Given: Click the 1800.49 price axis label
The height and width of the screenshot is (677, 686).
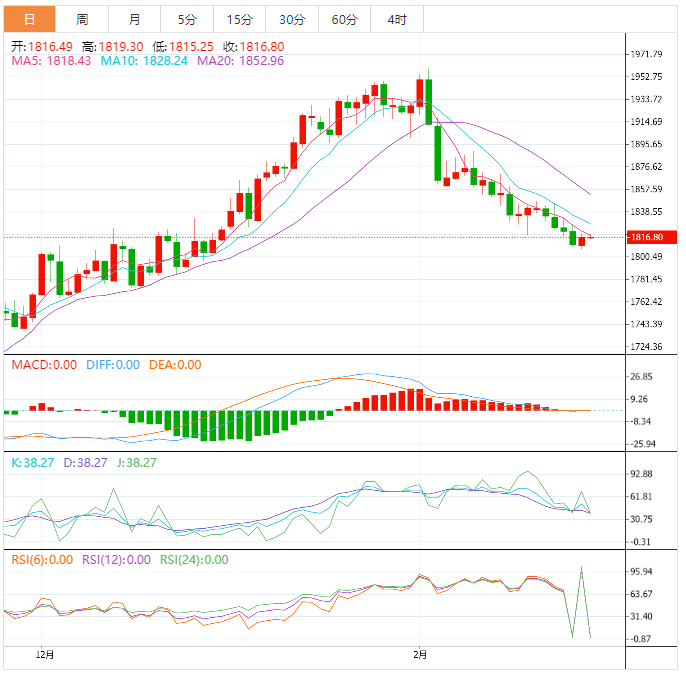Looking at the screenshot, I should pos(646,256).
